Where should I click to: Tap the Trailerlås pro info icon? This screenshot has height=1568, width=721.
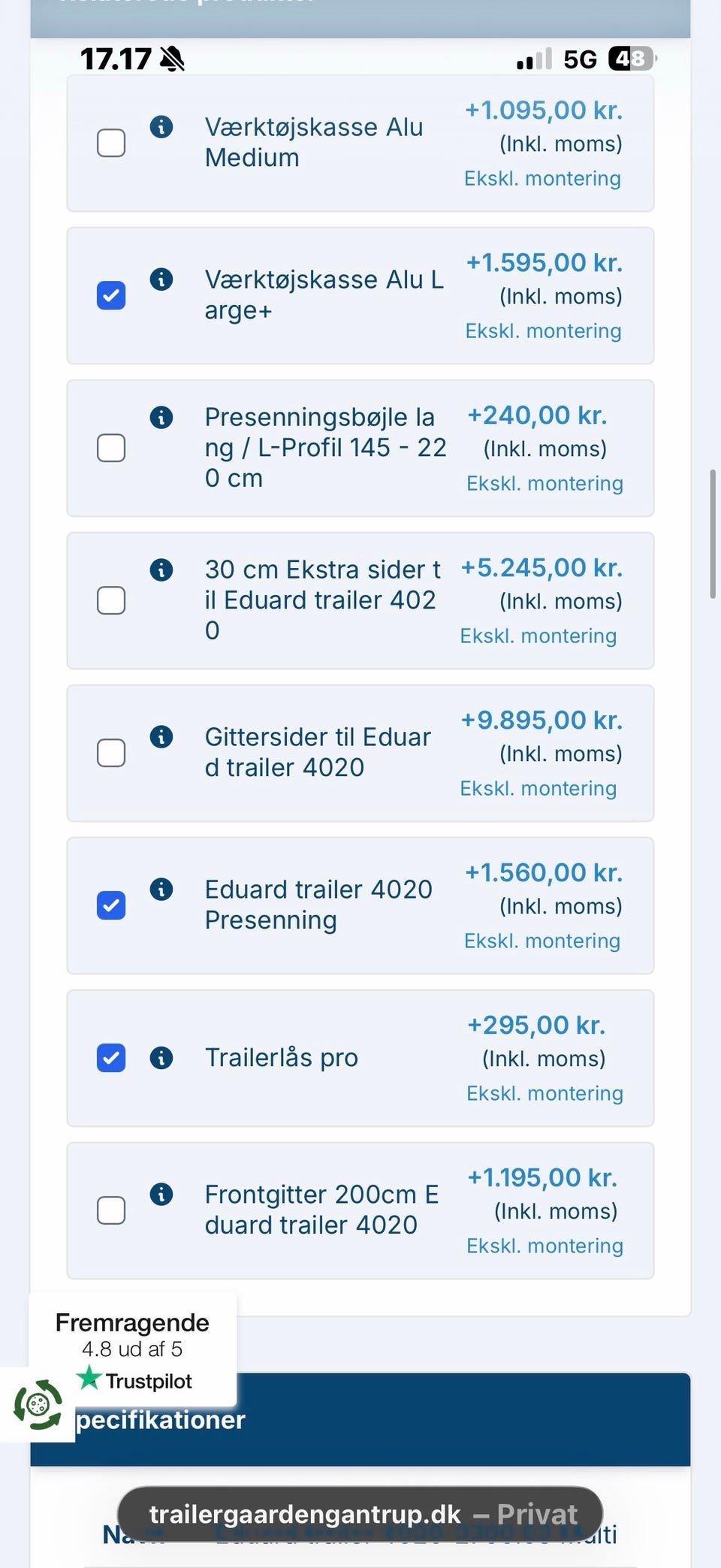pos(161,1058)
